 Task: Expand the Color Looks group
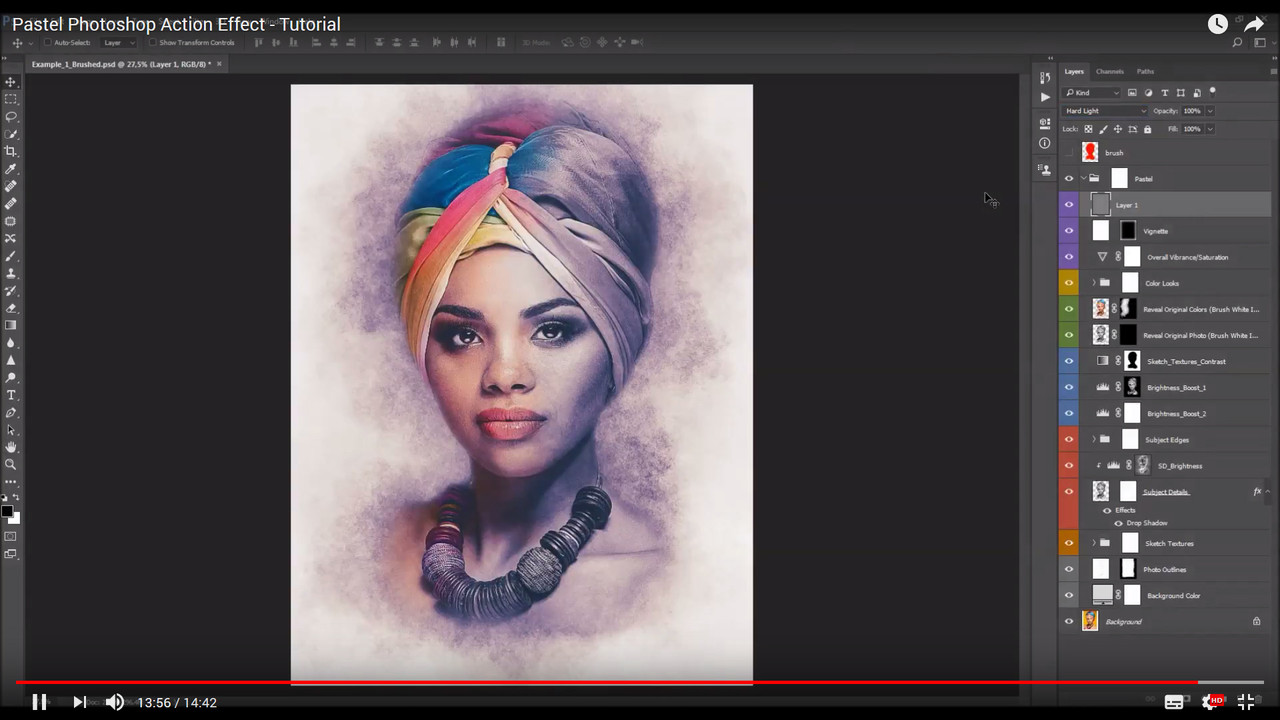(x=1093, y=283)
